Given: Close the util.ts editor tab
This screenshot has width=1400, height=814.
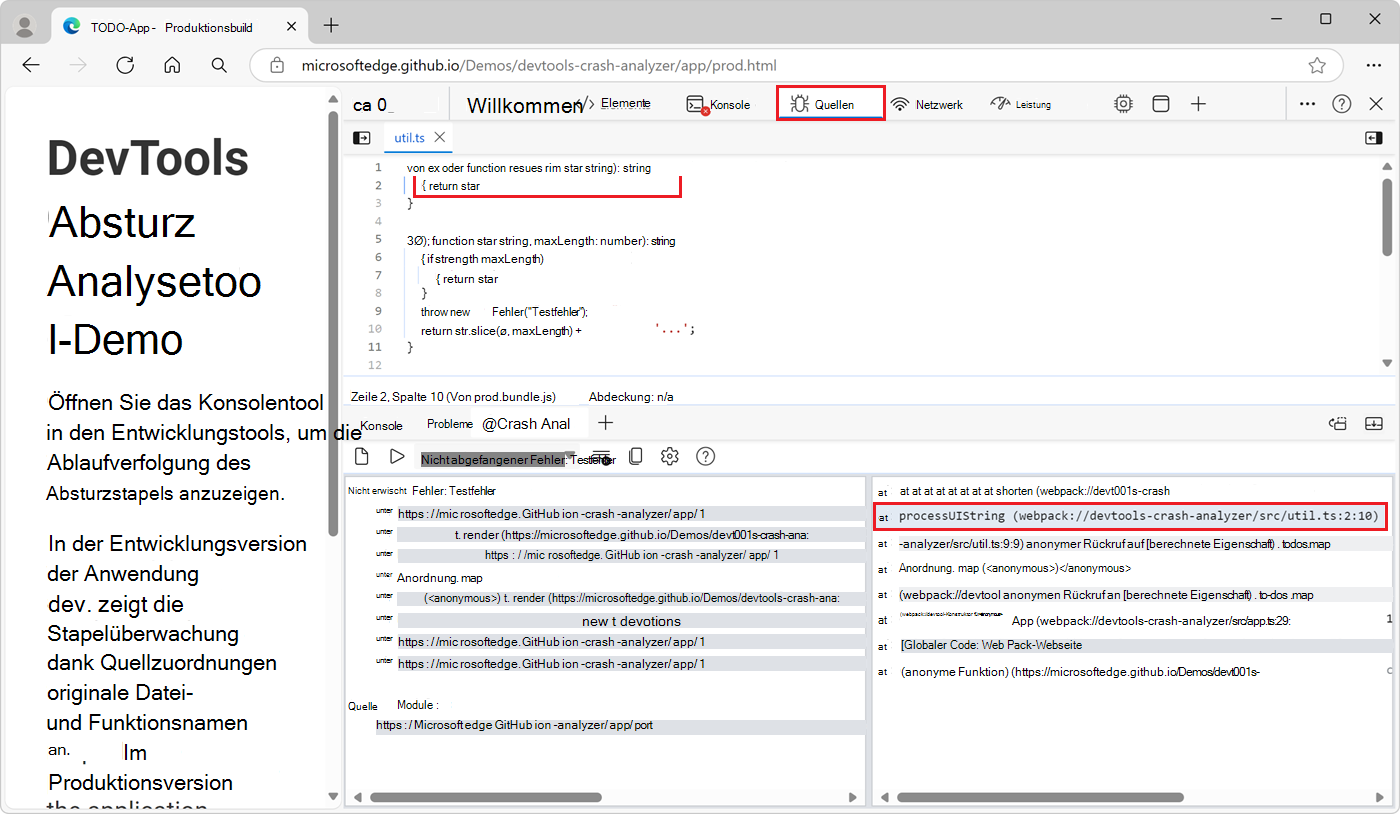Looking at the screenshot, I should (x=438, y=138).
